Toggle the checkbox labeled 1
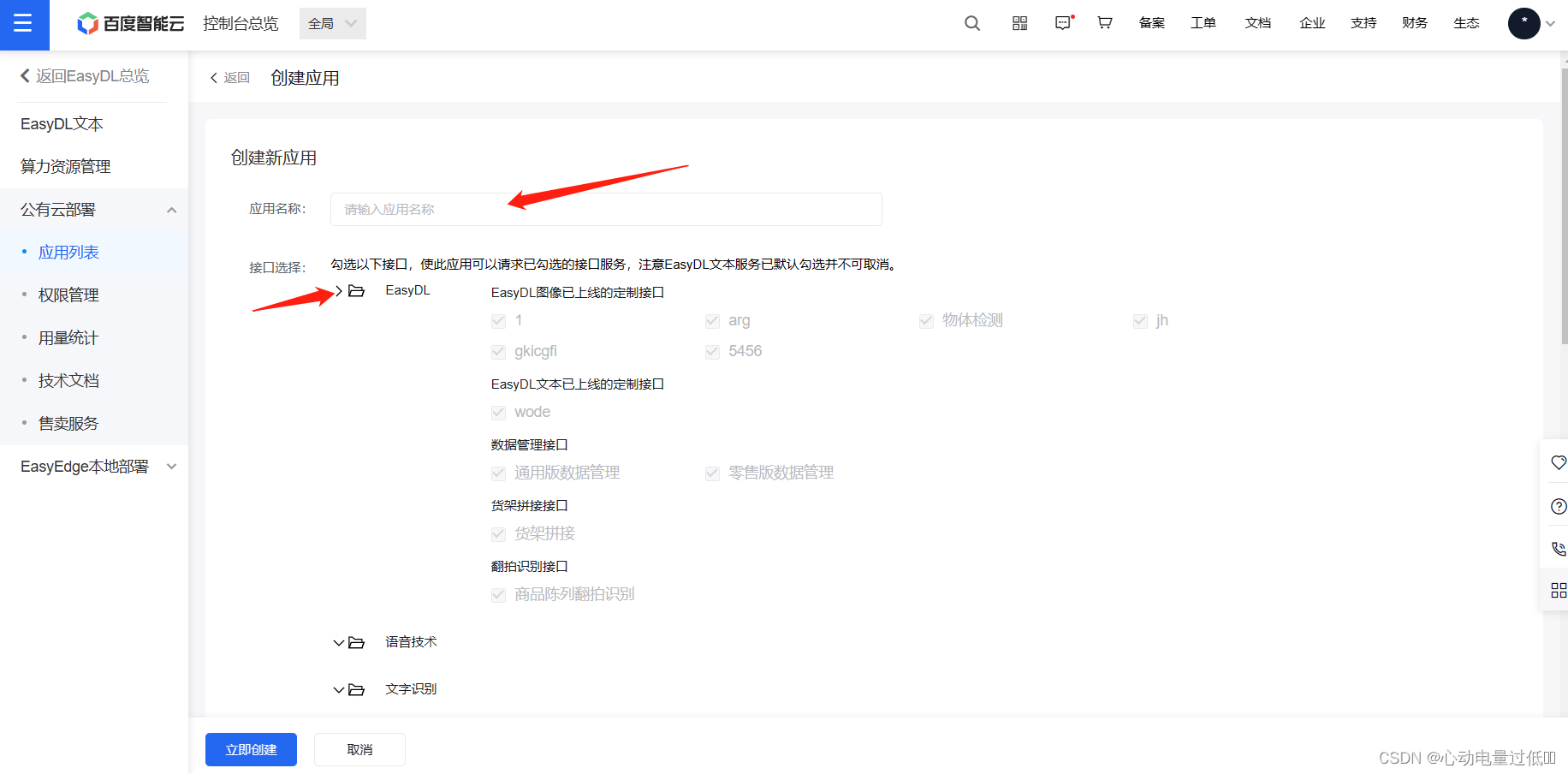 click(x=498, y=321)
